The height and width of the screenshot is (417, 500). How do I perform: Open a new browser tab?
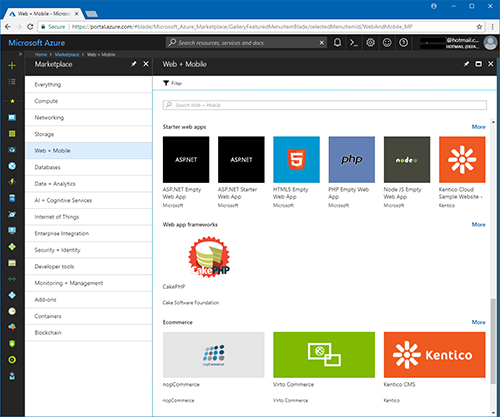click(91, 14)
